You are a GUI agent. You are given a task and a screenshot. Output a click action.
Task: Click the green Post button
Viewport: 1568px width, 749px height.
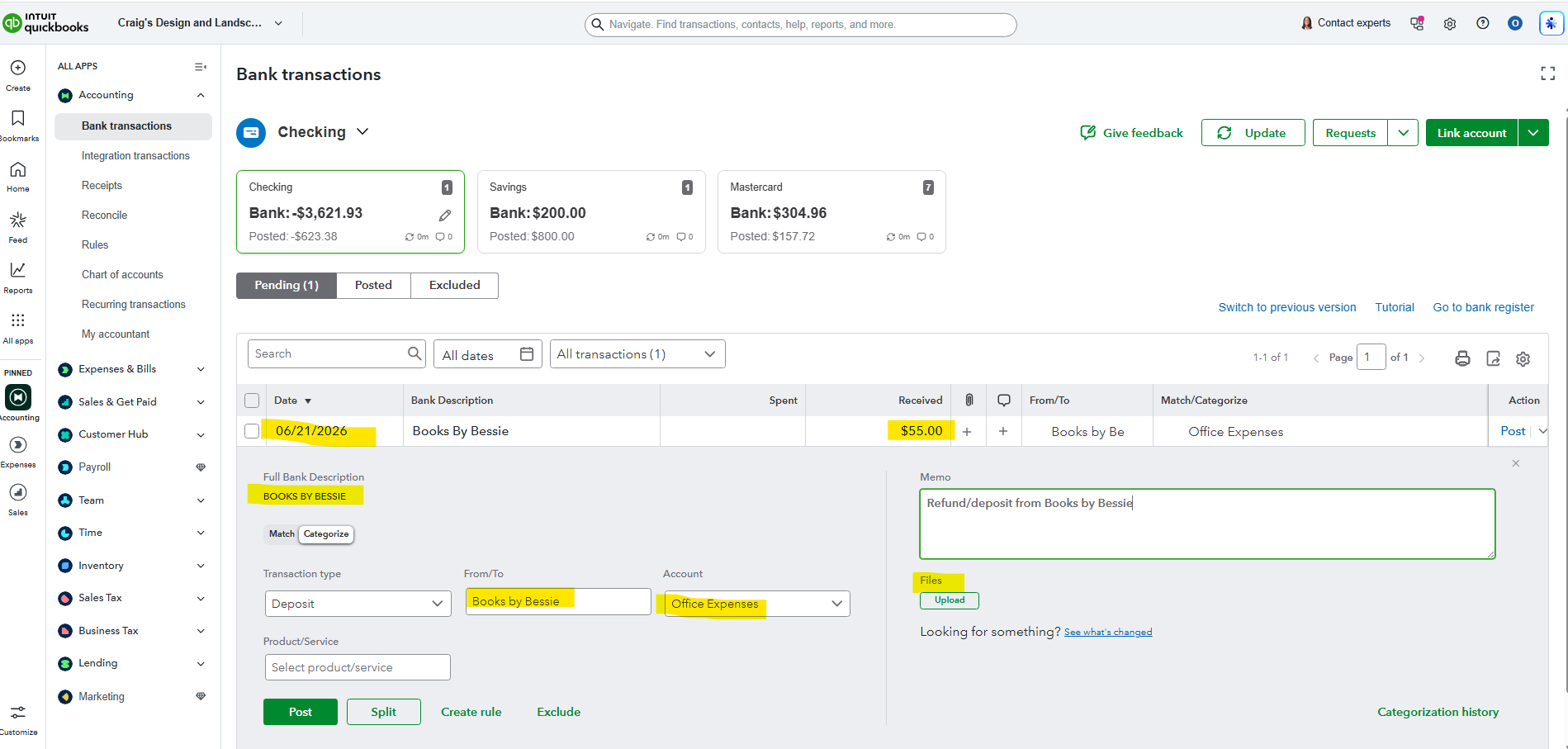(301, 712)
